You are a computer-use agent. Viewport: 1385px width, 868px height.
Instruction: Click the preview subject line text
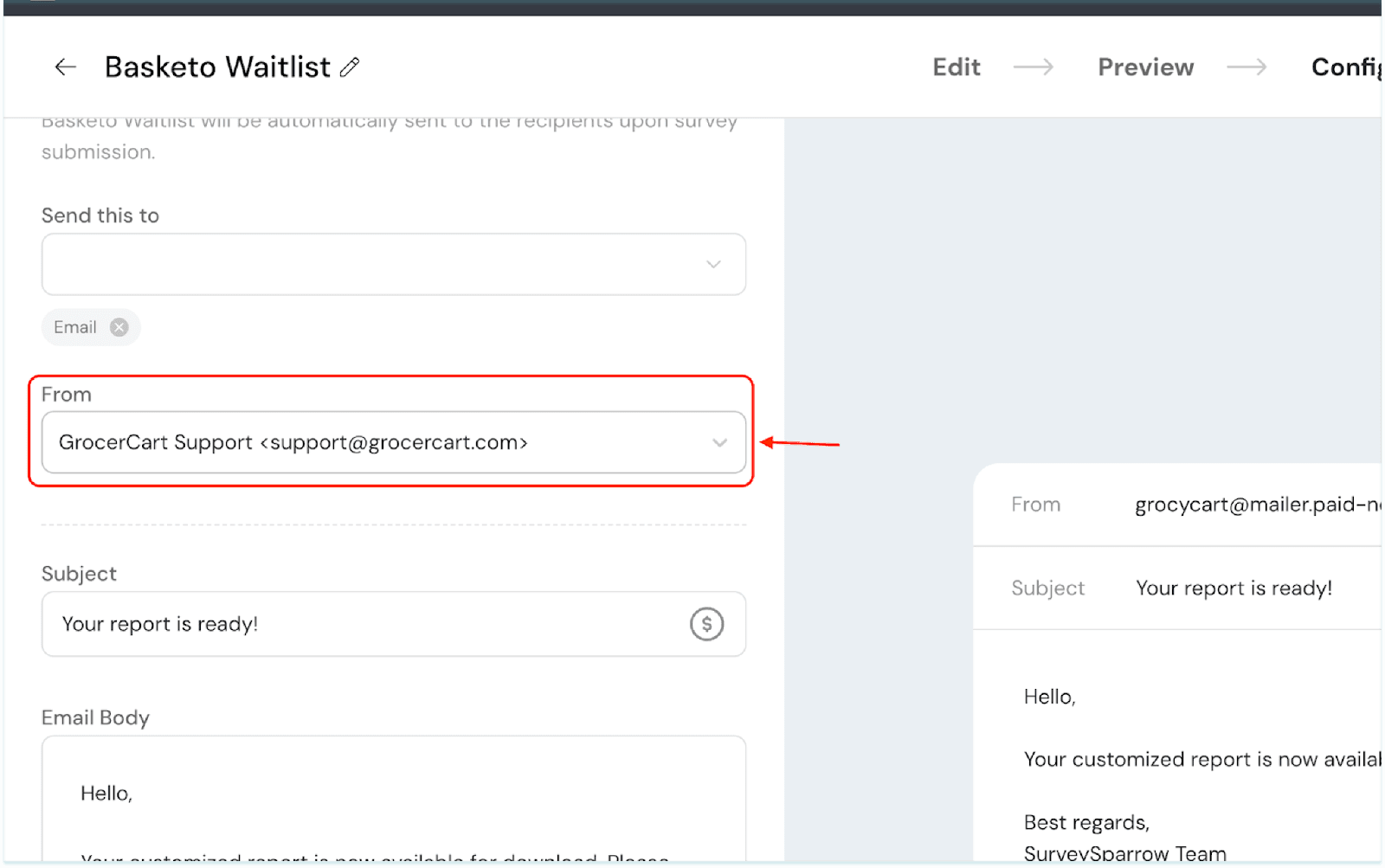point(1234,588)
